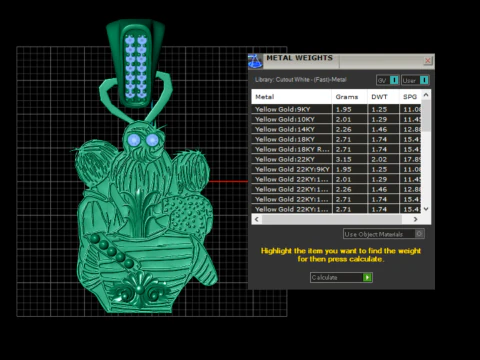
Task: Sort by the Metal column header
Action: click(x=292, y=97)
